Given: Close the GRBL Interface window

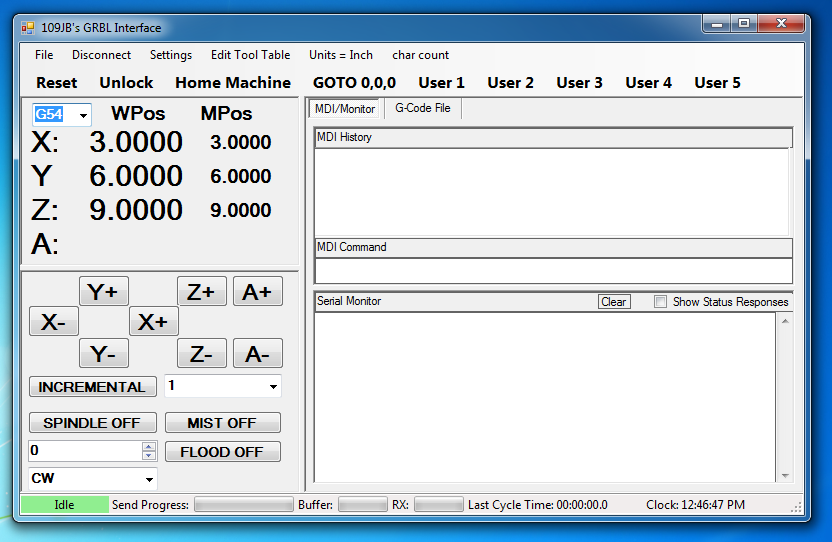Looking at the screenshot, I should [x=781, y=23].
